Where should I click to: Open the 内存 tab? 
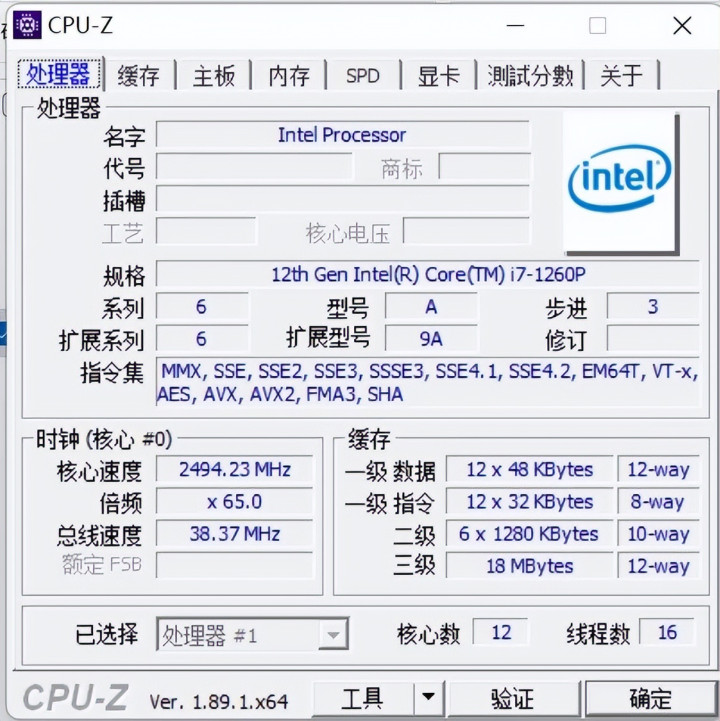click(289, 75)
